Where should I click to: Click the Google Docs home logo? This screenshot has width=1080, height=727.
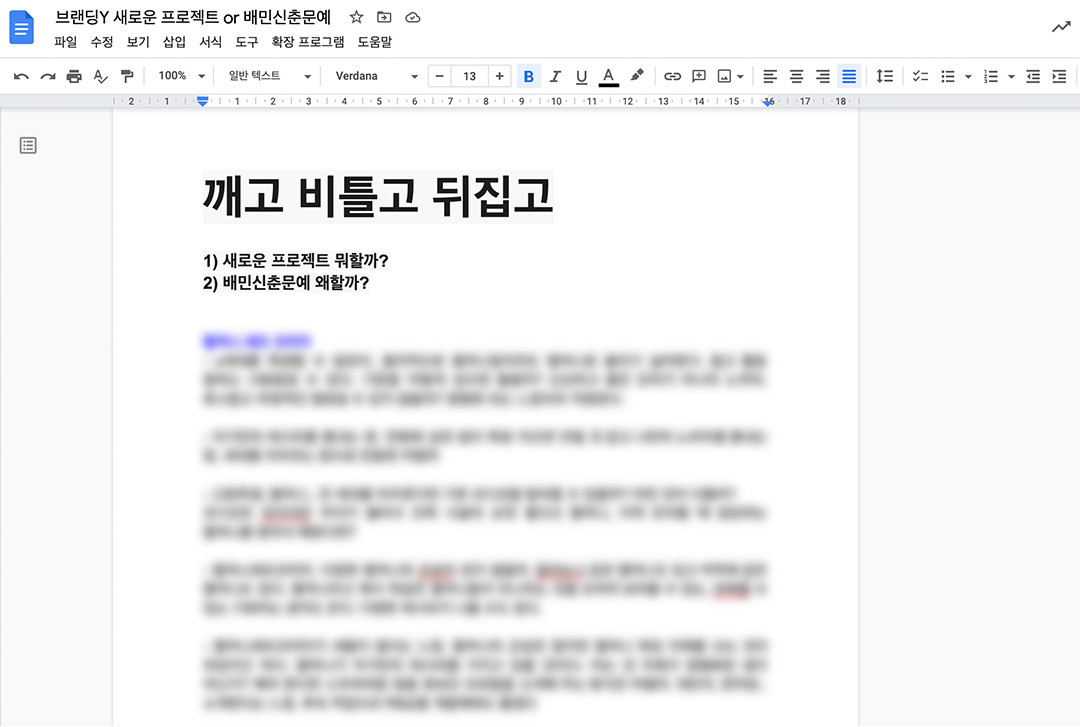(x=21, y=28)
